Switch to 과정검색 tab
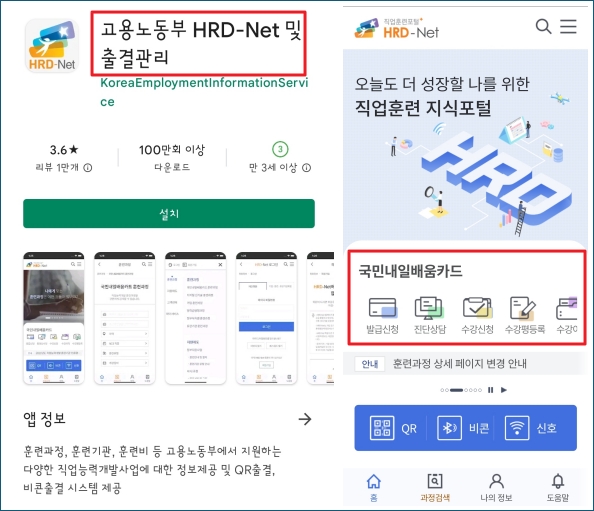This screenshot has width=594, height=511. click(435, 487)
